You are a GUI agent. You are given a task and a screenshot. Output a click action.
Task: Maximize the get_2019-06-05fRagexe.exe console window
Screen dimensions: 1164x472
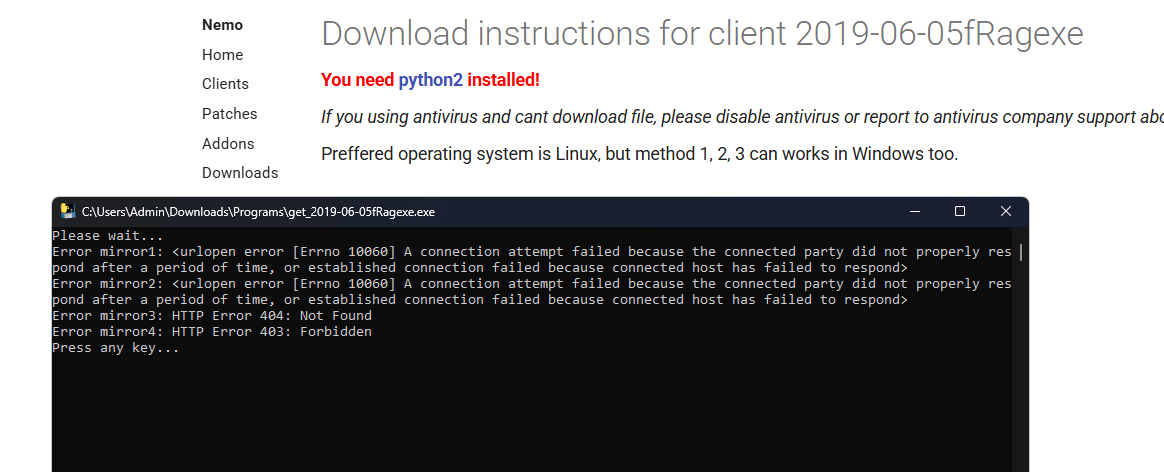[x=960, y=211]
